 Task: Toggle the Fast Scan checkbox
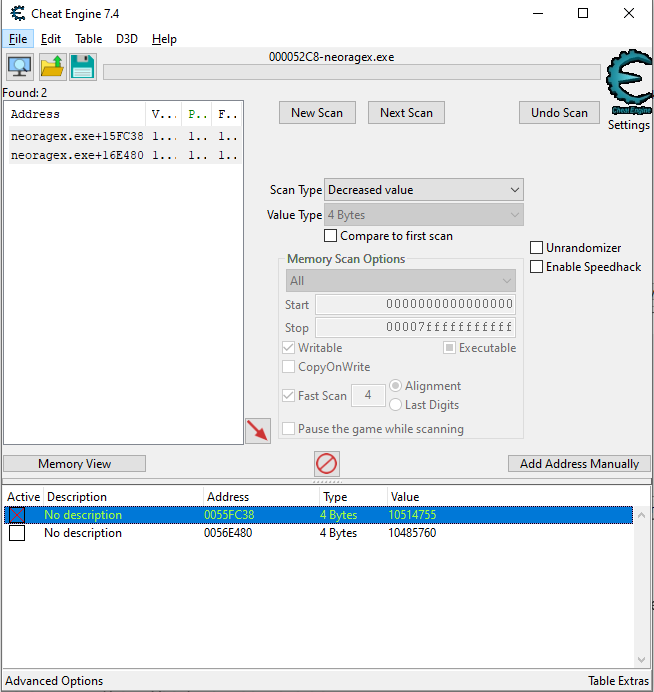[289, 395]
